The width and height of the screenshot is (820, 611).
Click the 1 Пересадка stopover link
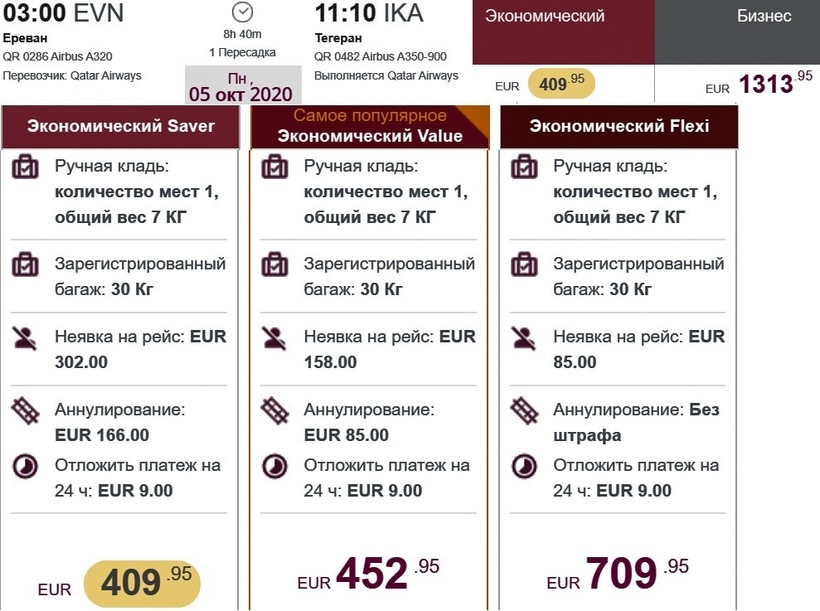[242, 51]
